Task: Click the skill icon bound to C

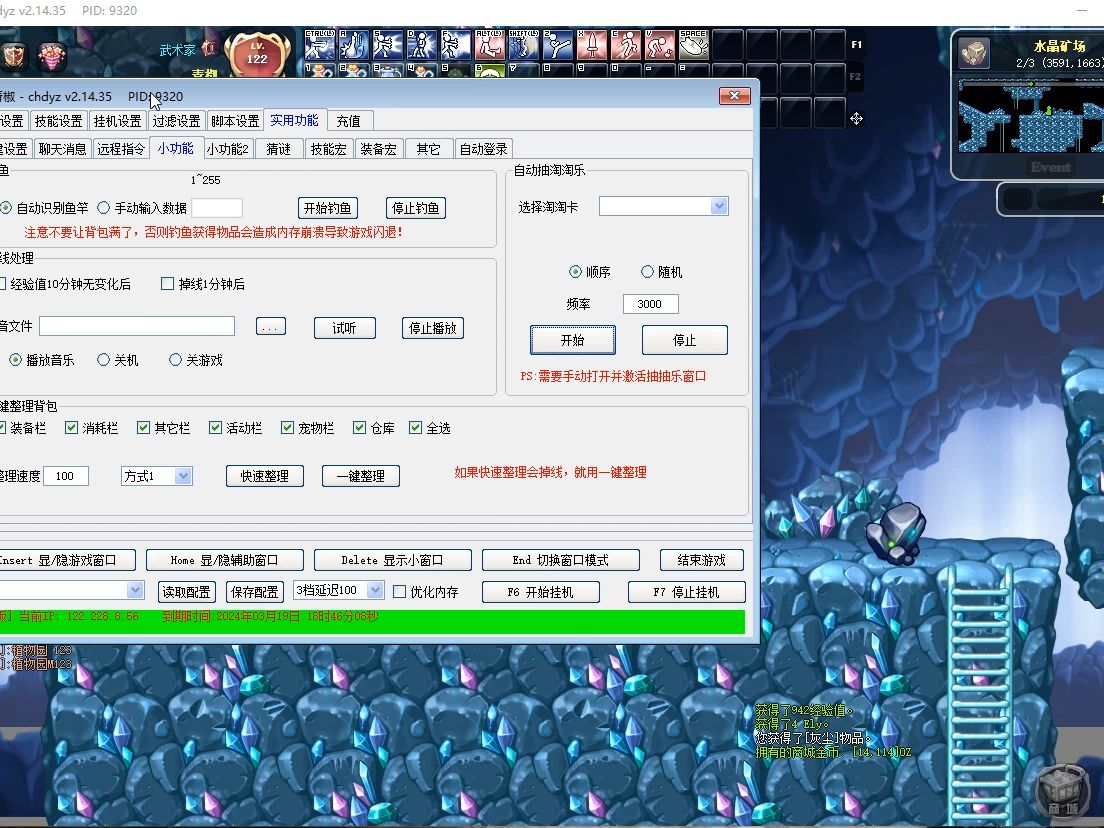Action: 625,44
